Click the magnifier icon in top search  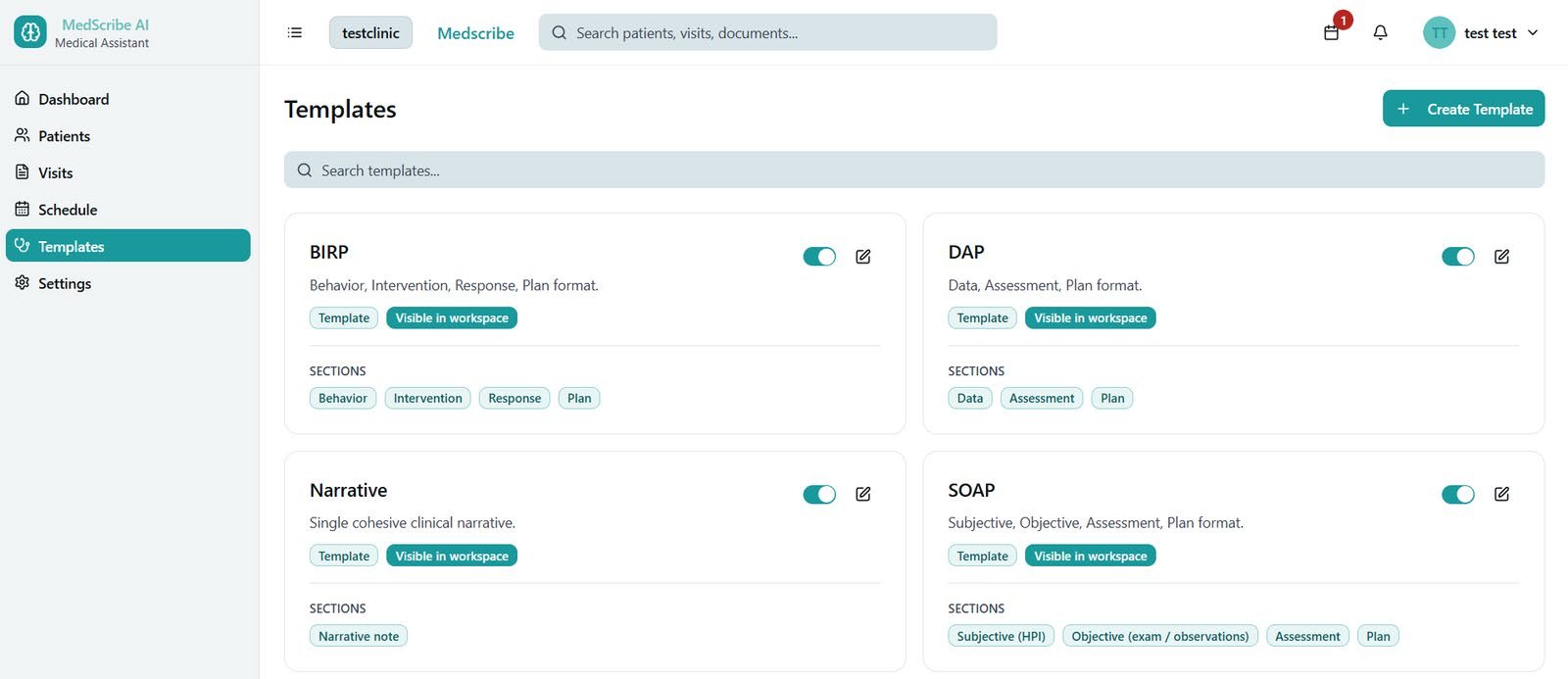coord(560,32)
